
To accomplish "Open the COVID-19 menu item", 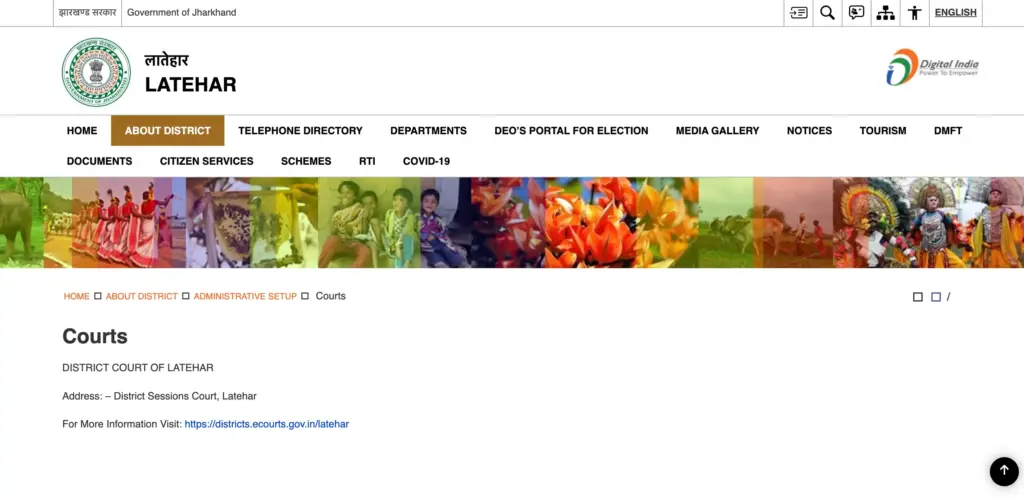I will (426, 161).
